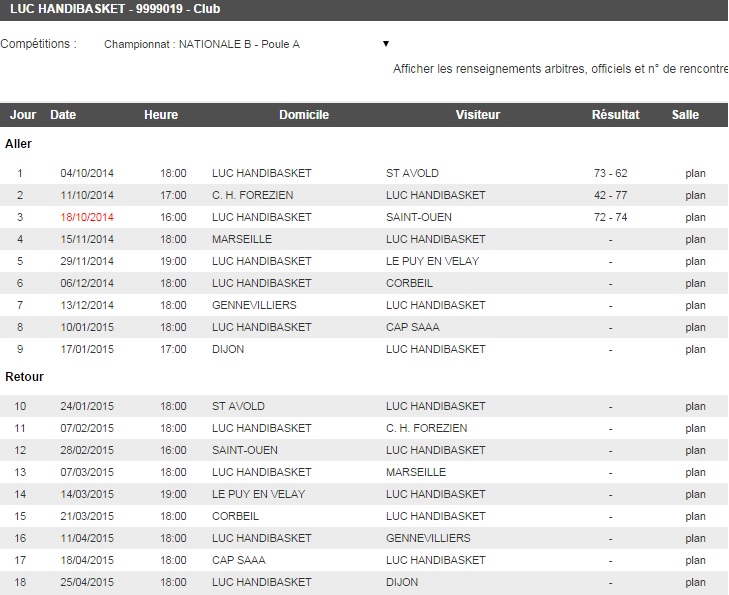Open the Compétitions championship dropdown
This screenshot has width=729, height=595.
tap(246, 44)
